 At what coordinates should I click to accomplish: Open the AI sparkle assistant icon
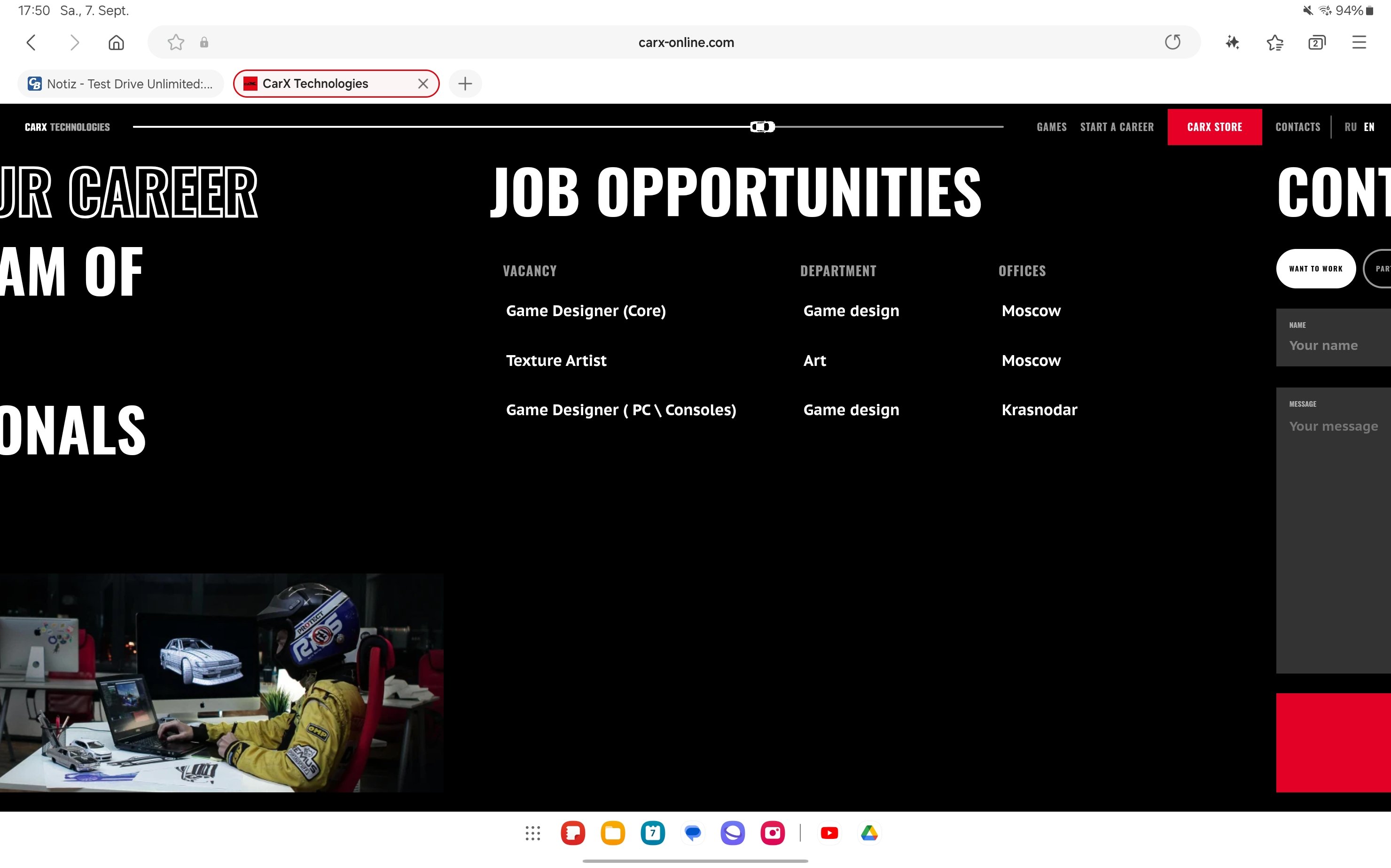tap(1232, 42)
